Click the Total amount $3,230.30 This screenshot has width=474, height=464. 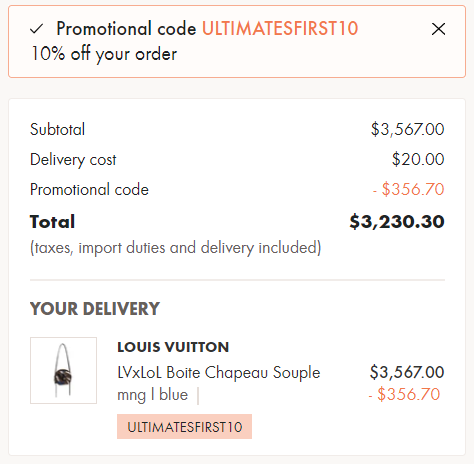pyautogui.click(x=397, y=222)
